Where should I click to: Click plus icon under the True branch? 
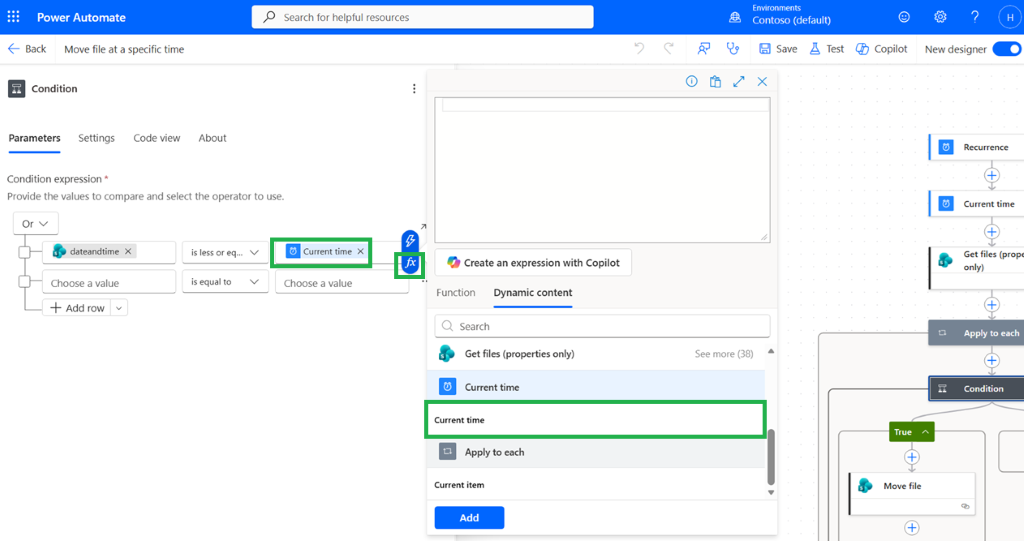tap(912, 457)
